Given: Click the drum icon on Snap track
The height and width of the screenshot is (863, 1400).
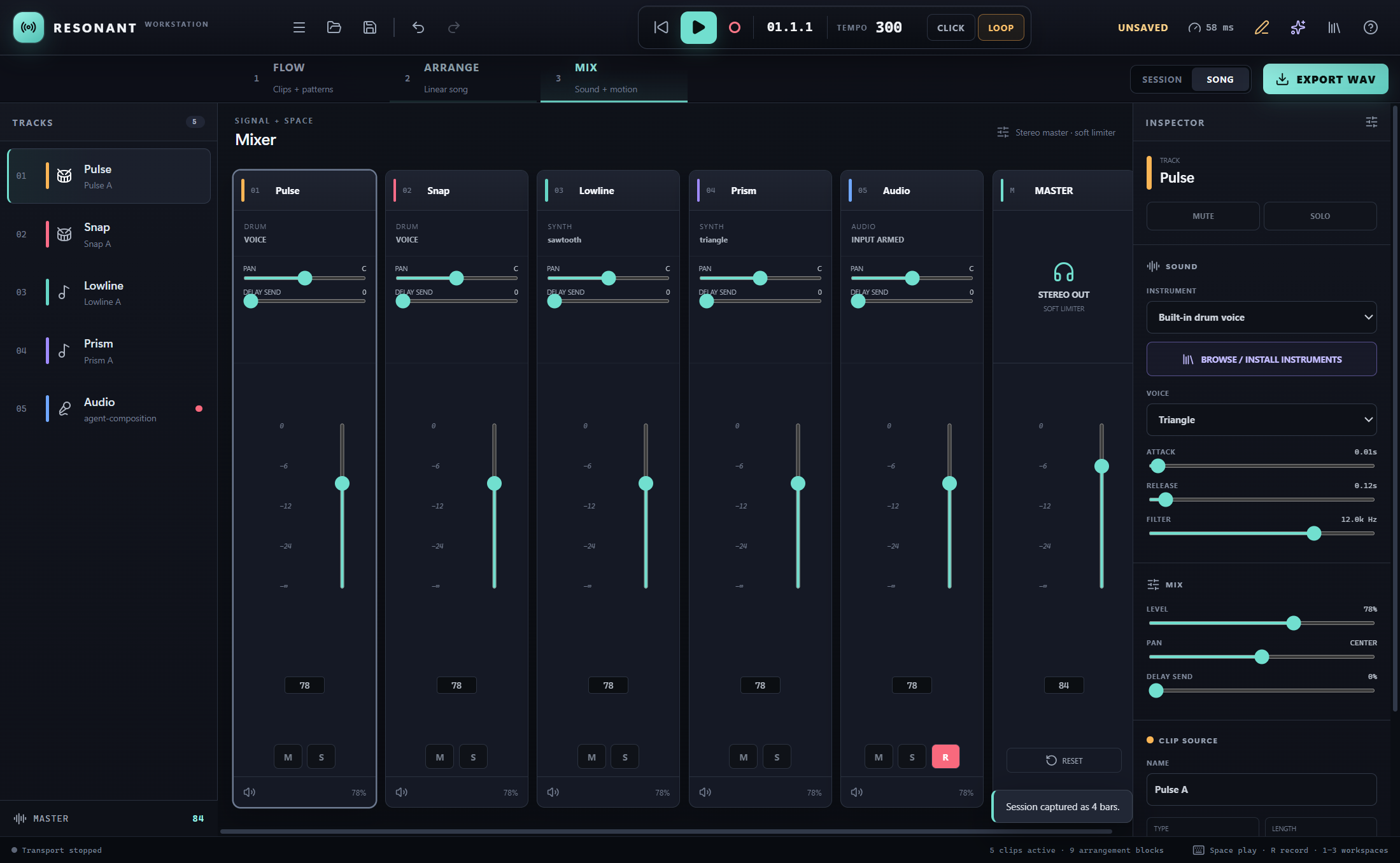Looking at the screenshot, I should pyautogui.click(x=64, y=234).
